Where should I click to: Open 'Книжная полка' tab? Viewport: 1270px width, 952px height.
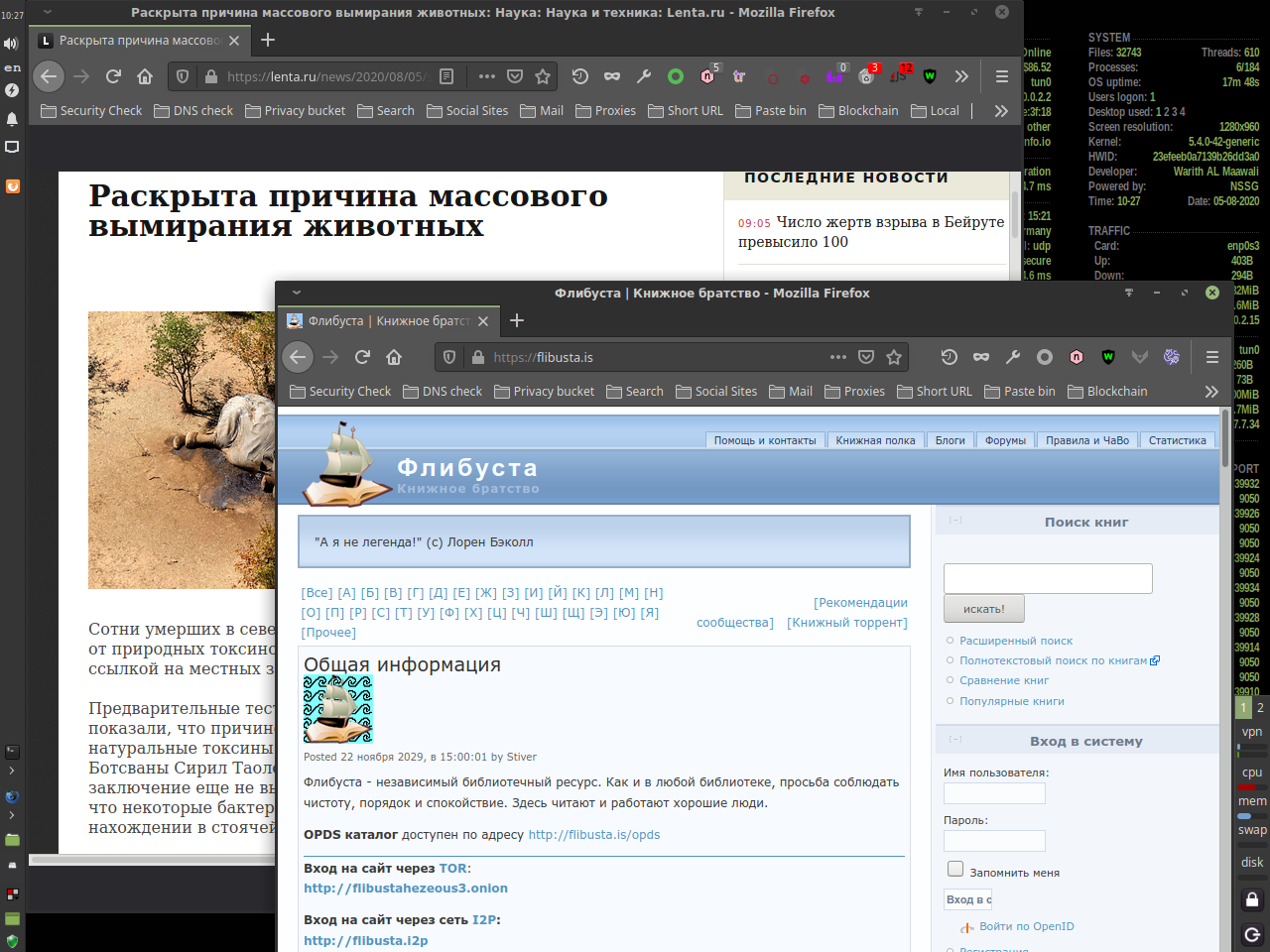pos(875,440)
